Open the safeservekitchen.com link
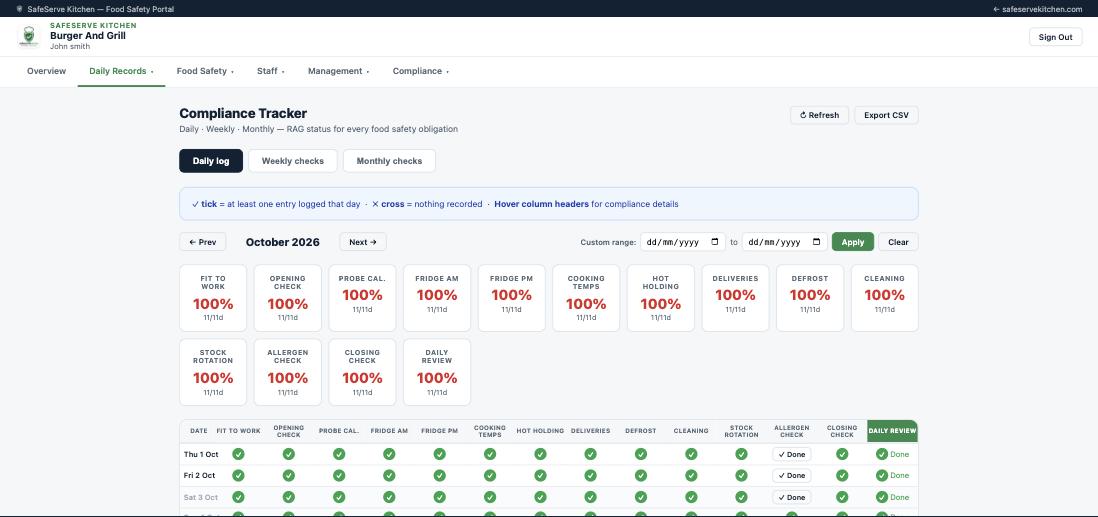 coord(1038,9)
